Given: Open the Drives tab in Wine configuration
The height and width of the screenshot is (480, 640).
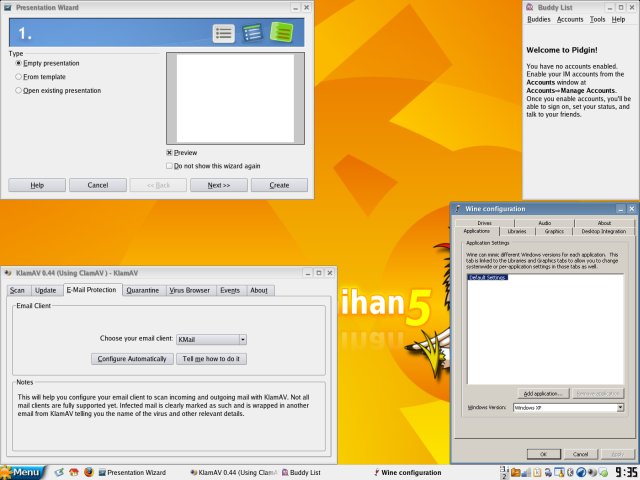Looking at the screenshot, I should click(x=484, y=223).
